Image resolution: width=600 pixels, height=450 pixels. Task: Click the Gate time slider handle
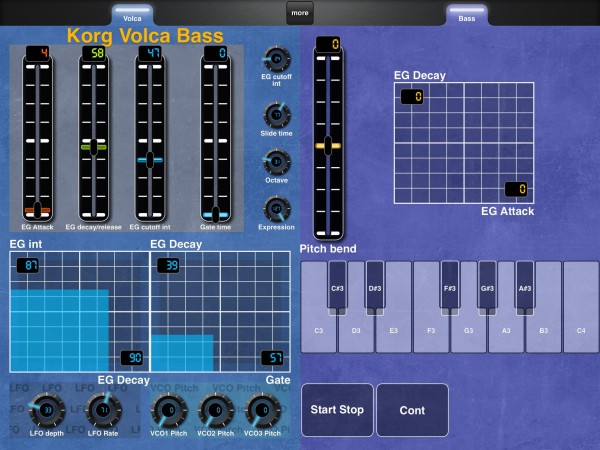coord(215,215)
